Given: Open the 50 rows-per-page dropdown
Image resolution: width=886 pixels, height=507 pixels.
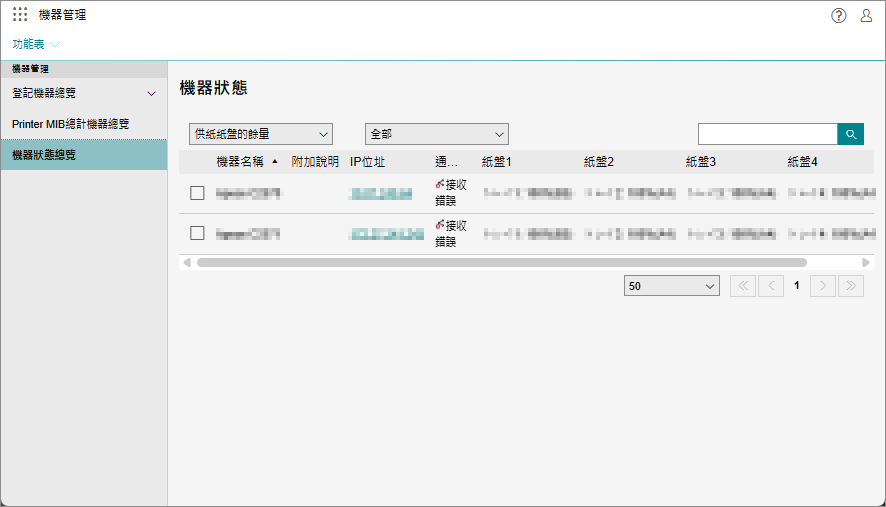Looking at the screenshot, I should coord(671,286).
